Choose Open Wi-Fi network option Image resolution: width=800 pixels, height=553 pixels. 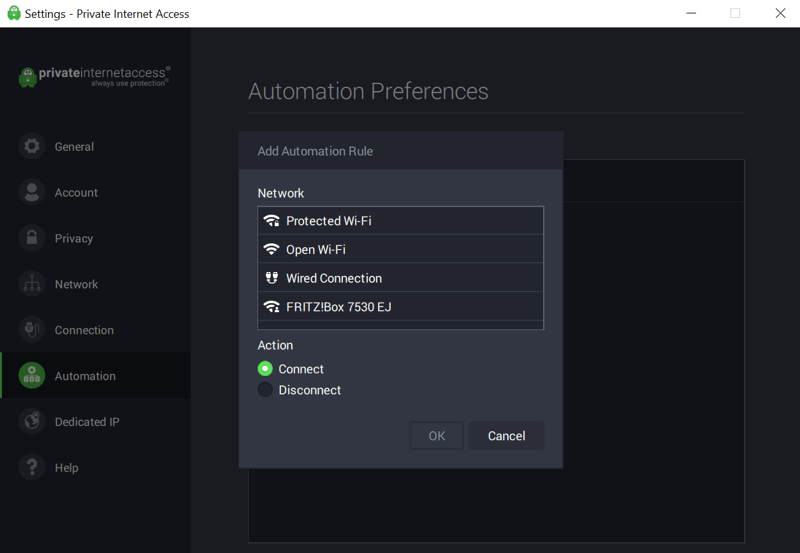[x=401, y=249]
